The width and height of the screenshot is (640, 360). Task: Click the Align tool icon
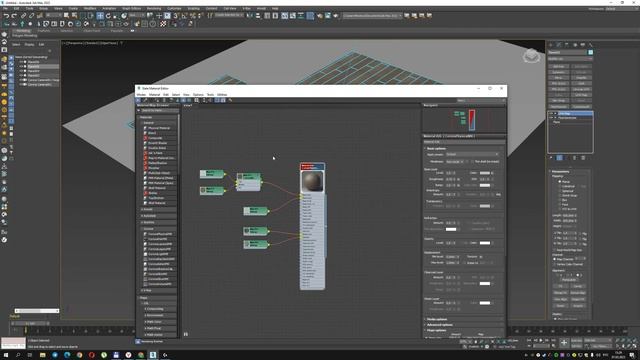(258, 16)
